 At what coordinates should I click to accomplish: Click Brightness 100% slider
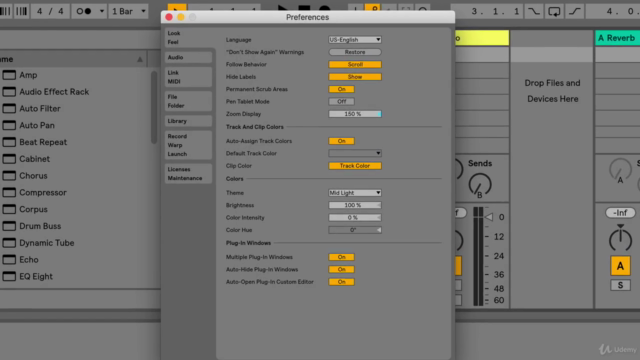355,205
